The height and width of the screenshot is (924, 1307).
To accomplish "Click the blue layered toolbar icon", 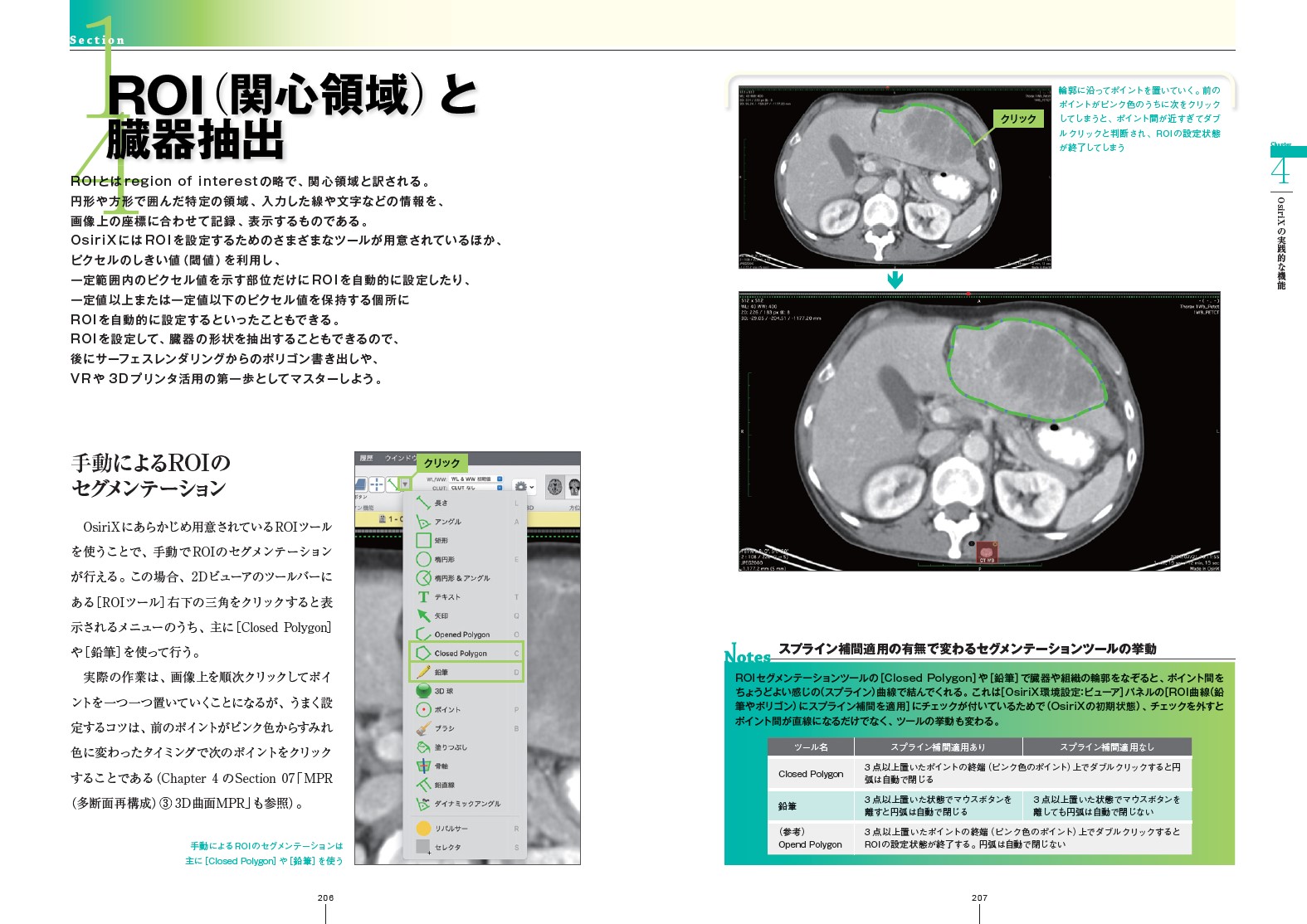I will click(x=361, y=484).
